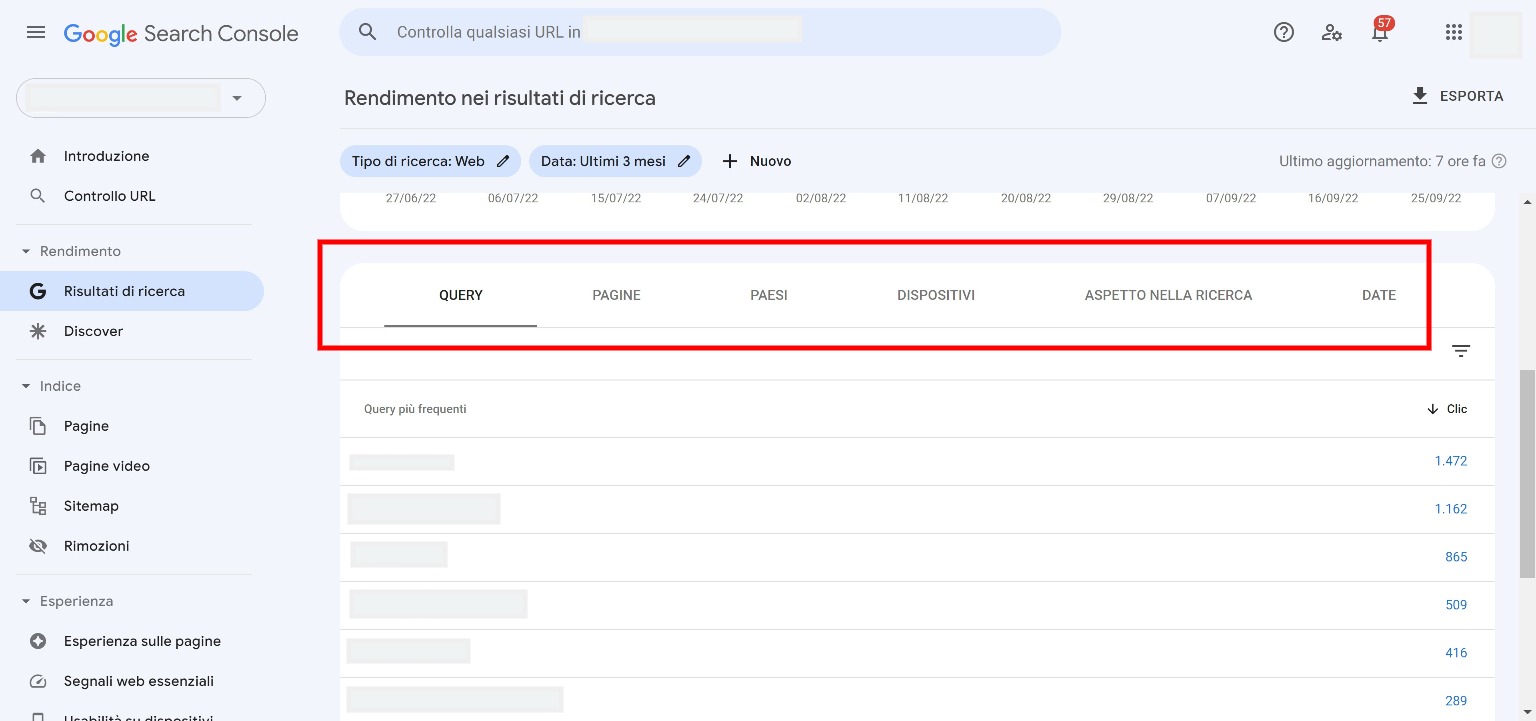Switch to the DISPOSITIVI tab
This screenshot has height=721, width=1536.
click(936, 295)
